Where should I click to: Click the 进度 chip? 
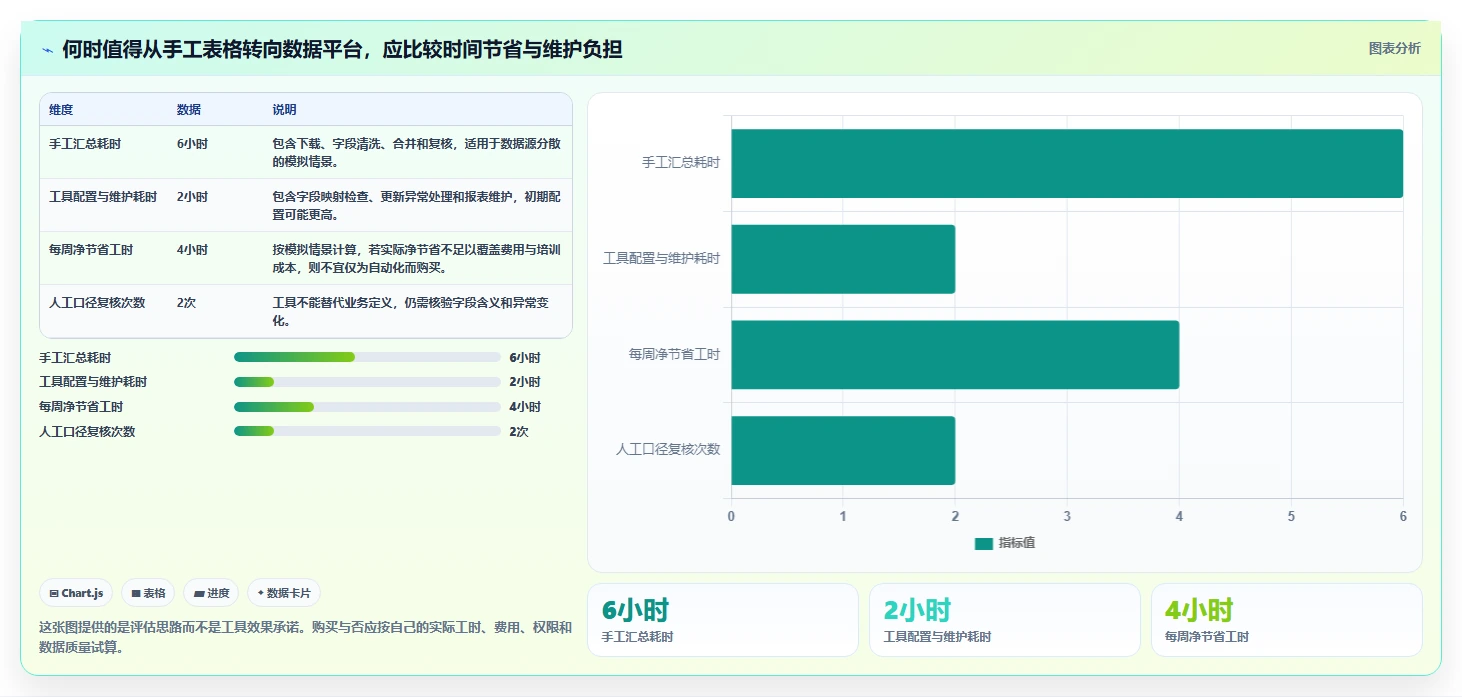click(x=211, y=593)
